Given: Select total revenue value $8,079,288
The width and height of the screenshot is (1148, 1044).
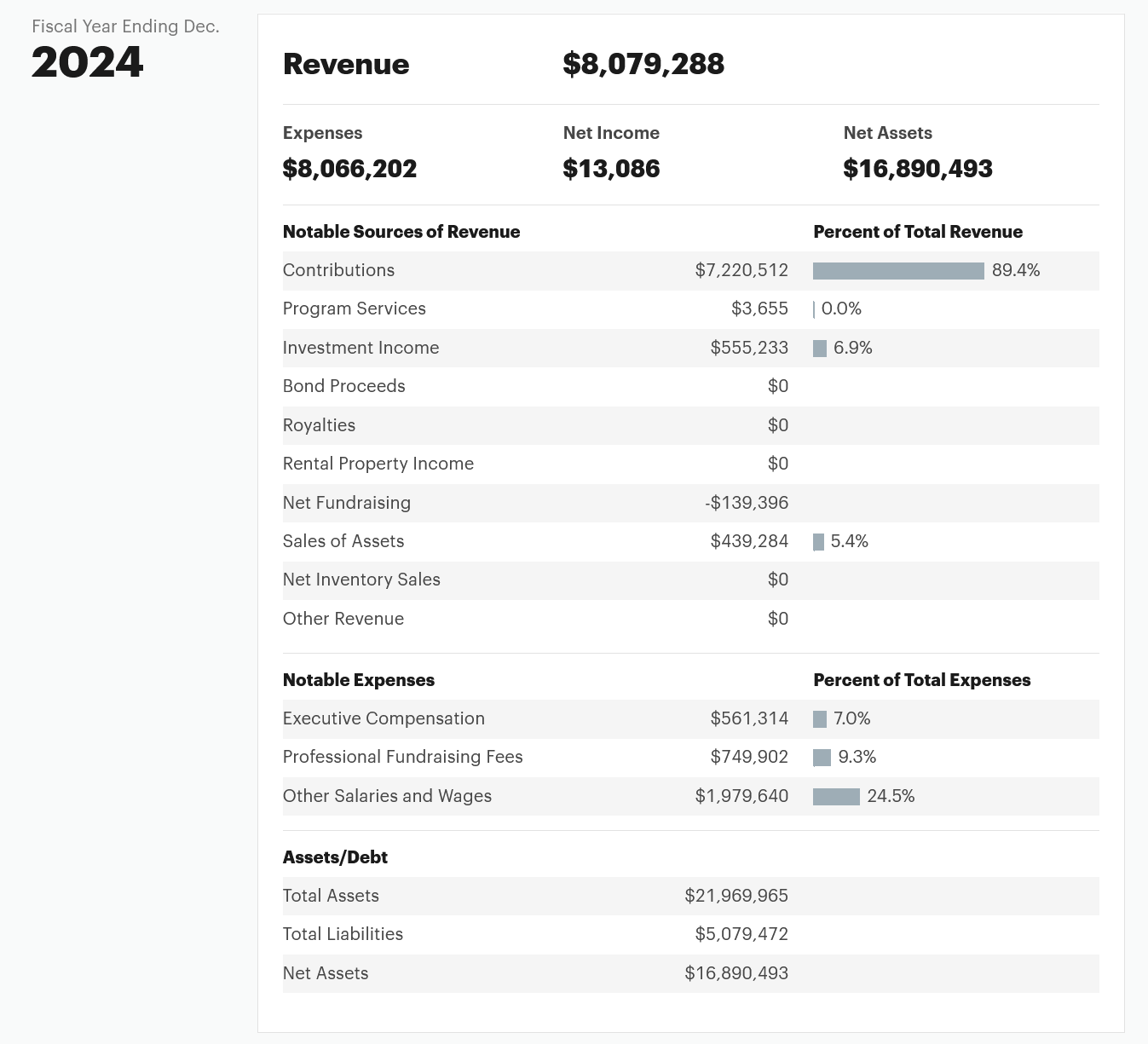Looking at the screenshot, I should point(643,64).
